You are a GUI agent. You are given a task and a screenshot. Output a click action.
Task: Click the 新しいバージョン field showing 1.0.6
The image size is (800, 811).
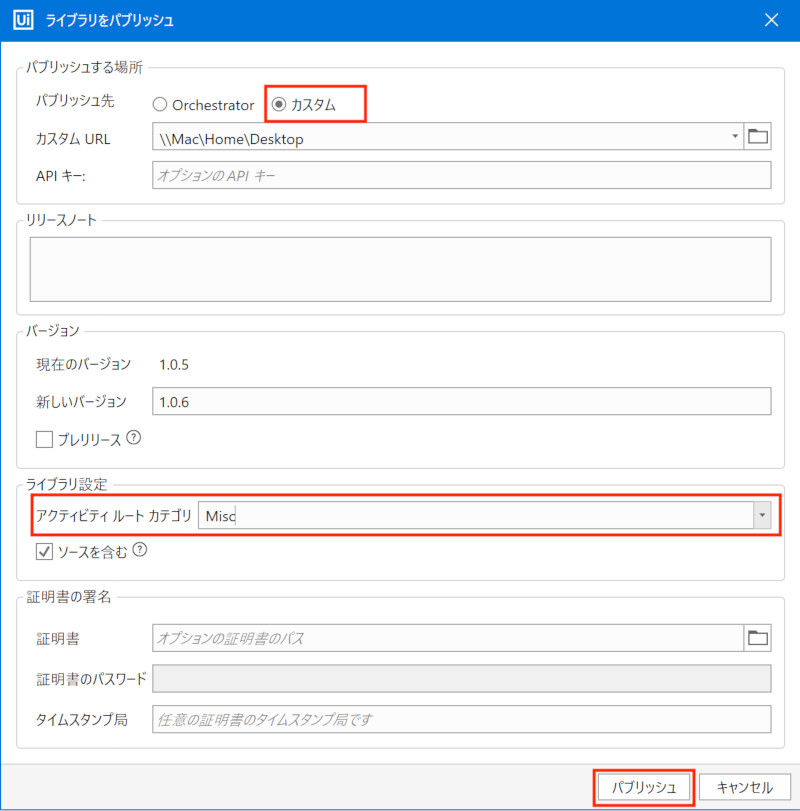pos(461,401)
